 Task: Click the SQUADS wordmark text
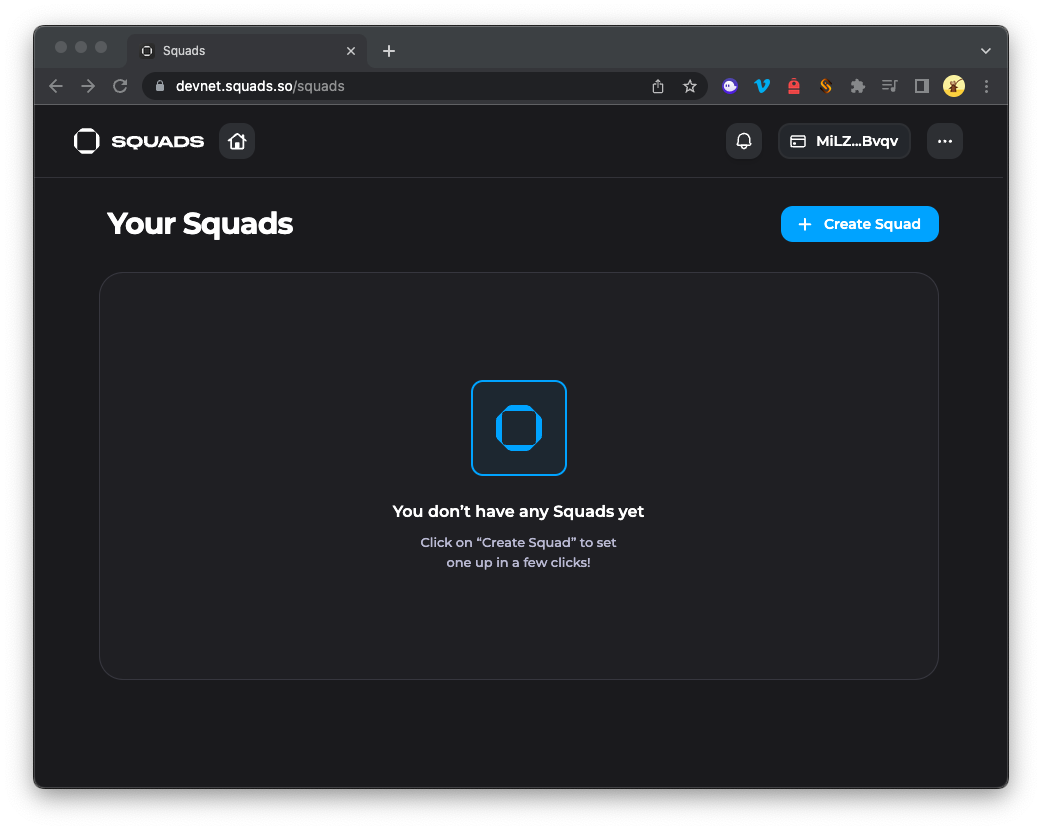157,142
